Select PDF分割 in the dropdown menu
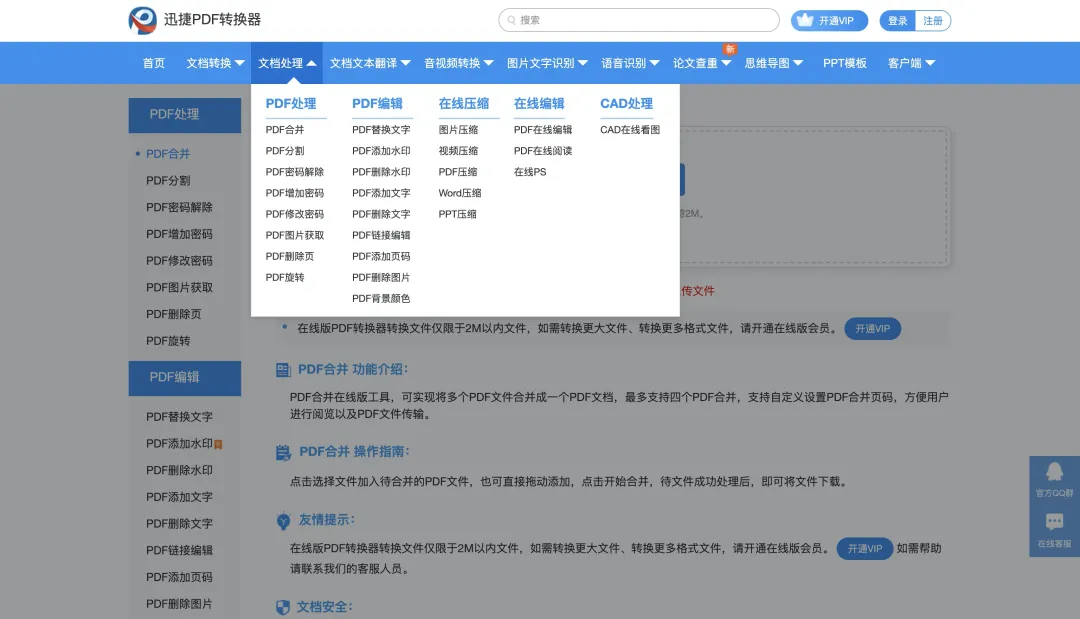Image resolution: width=1080 pixels, height=619 pixels. point(284,151)
